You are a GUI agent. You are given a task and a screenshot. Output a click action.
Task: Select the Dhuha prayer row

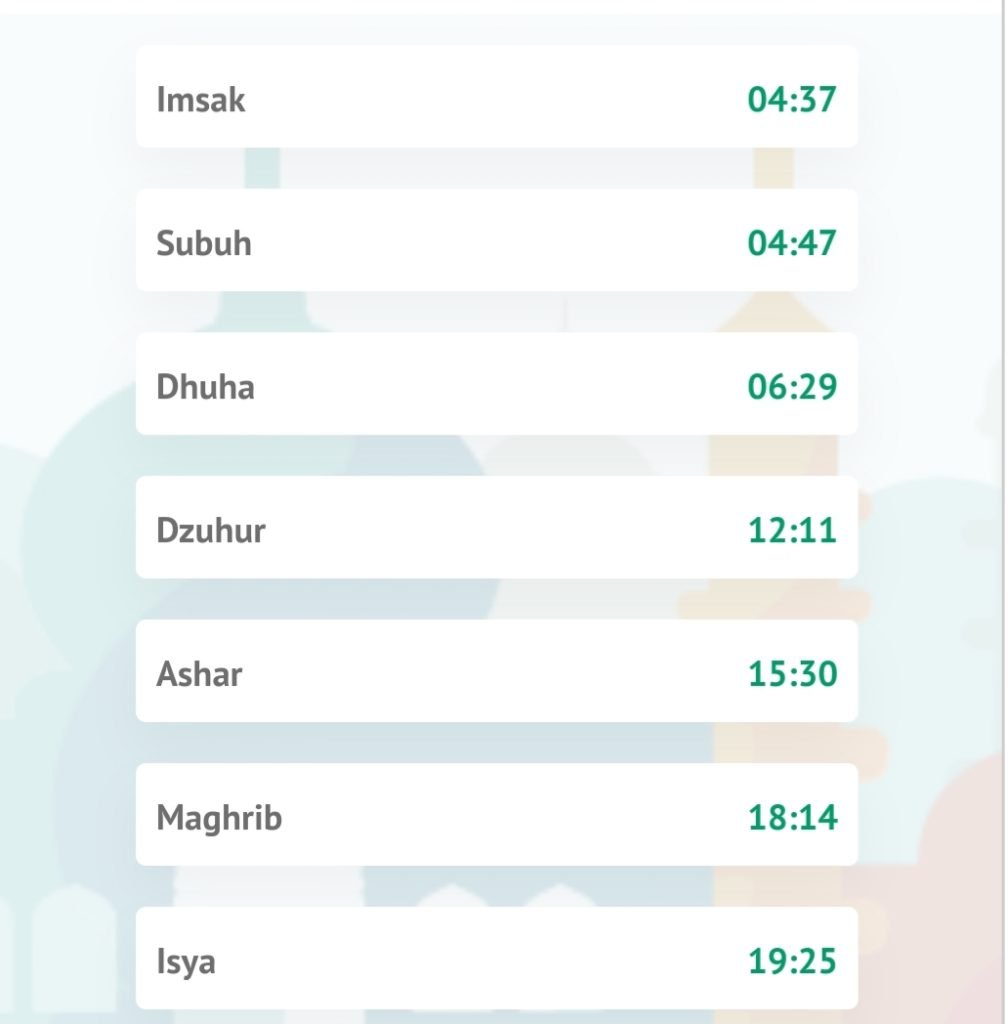pos(497,384)
